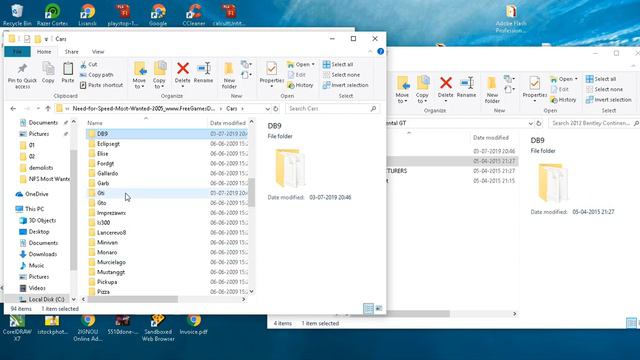
Task: Open Properties in Cars window ribbon
Action: (271, 74)
